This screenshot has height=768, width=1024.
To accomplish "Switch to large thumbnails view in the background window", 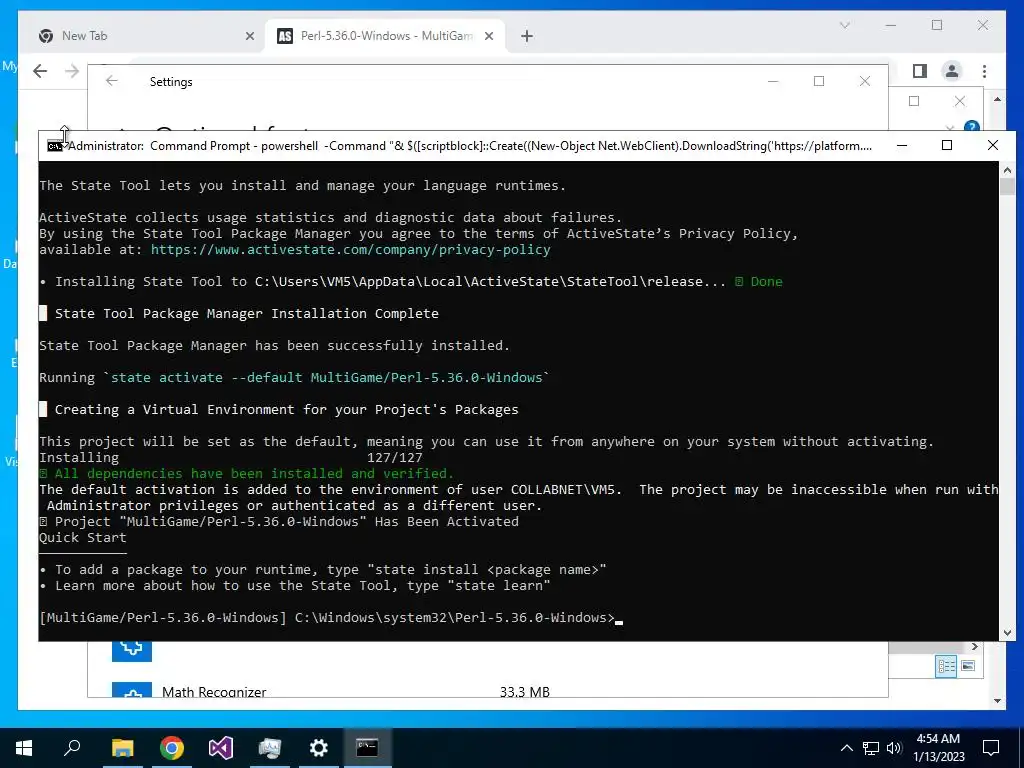I will [x=968, y=666].
